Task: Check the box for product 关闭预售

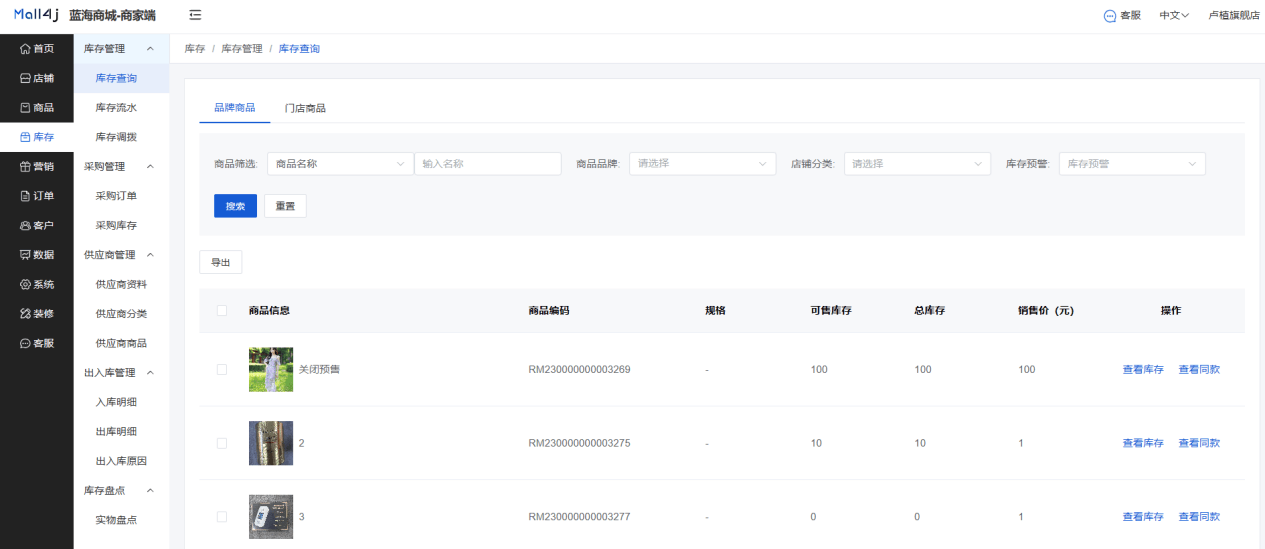Action: 222,369
